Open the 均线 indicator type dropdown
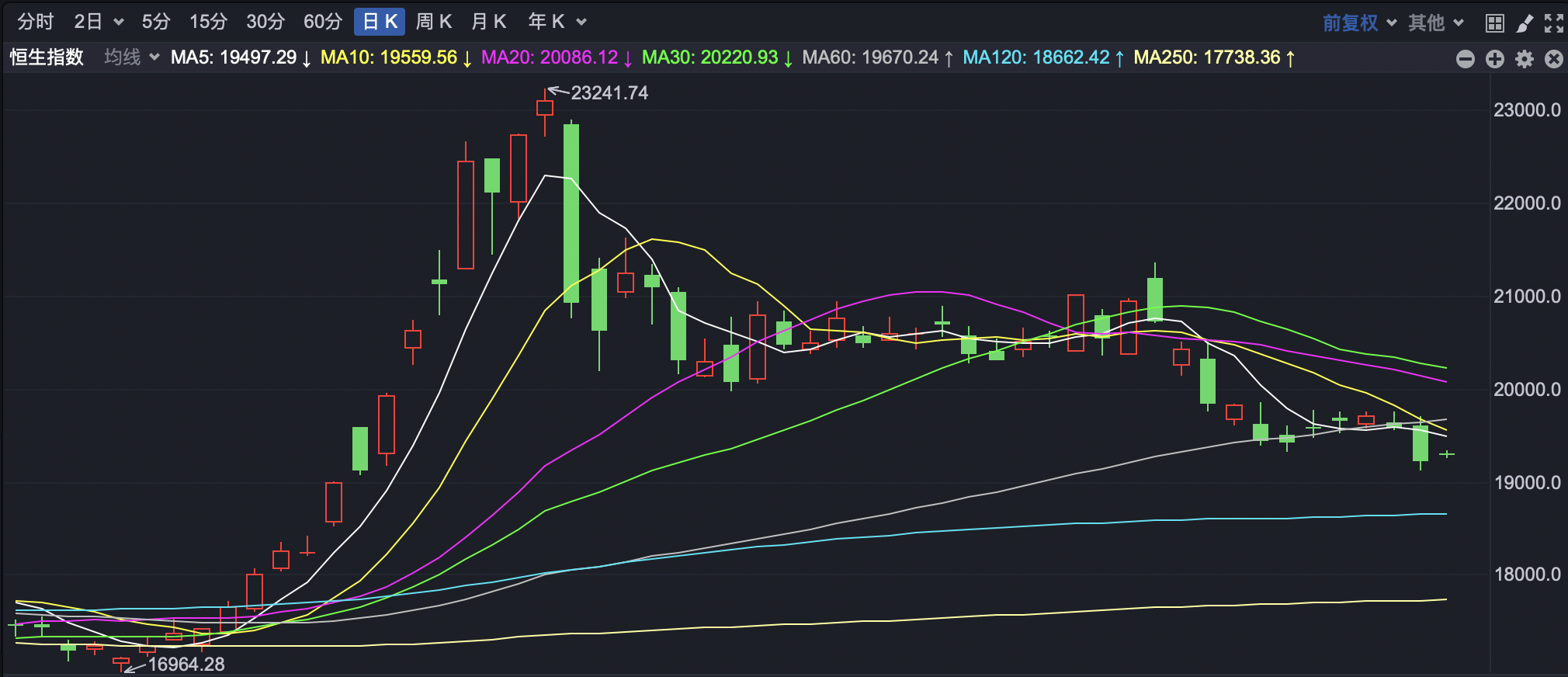Screen dimensions: 1568x677 [132, 57]
